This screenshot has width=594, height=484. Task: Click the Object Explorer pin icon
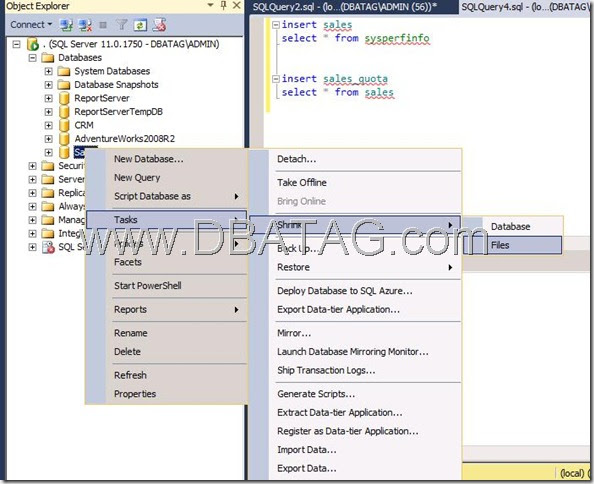click(223, 5)
